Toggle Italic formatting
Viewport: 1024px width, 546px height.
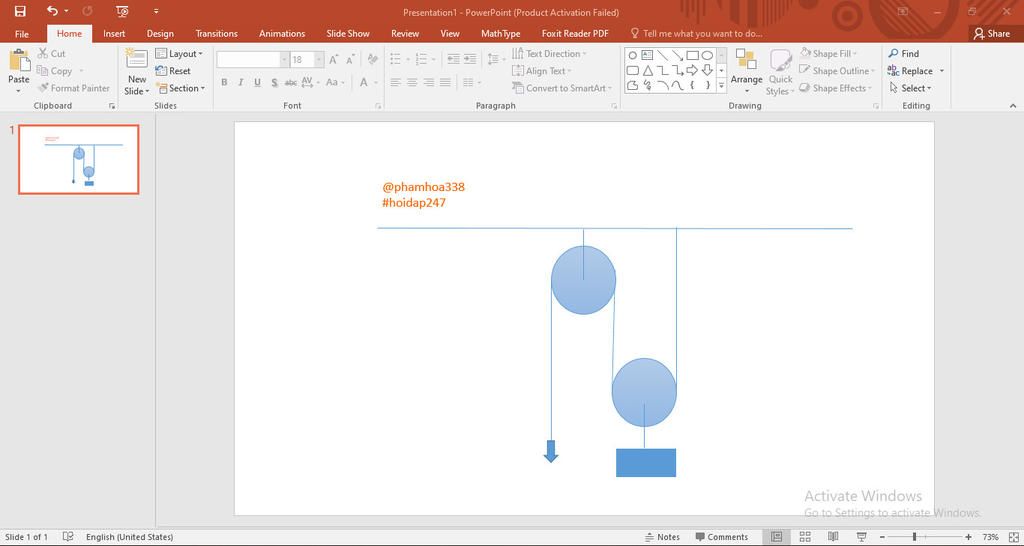pos(240,82)
